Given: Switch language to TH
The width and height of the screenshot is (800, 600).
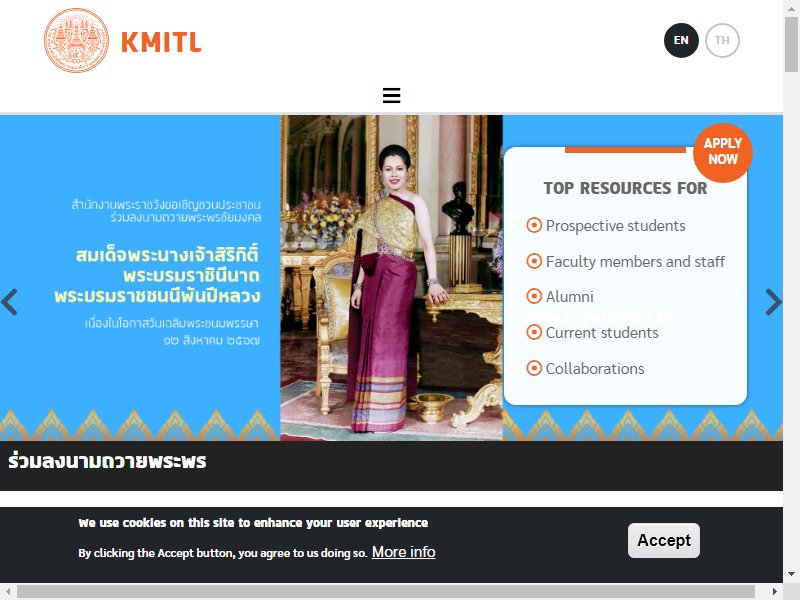Looking at the screenshot, I should (x=722, y=40).
